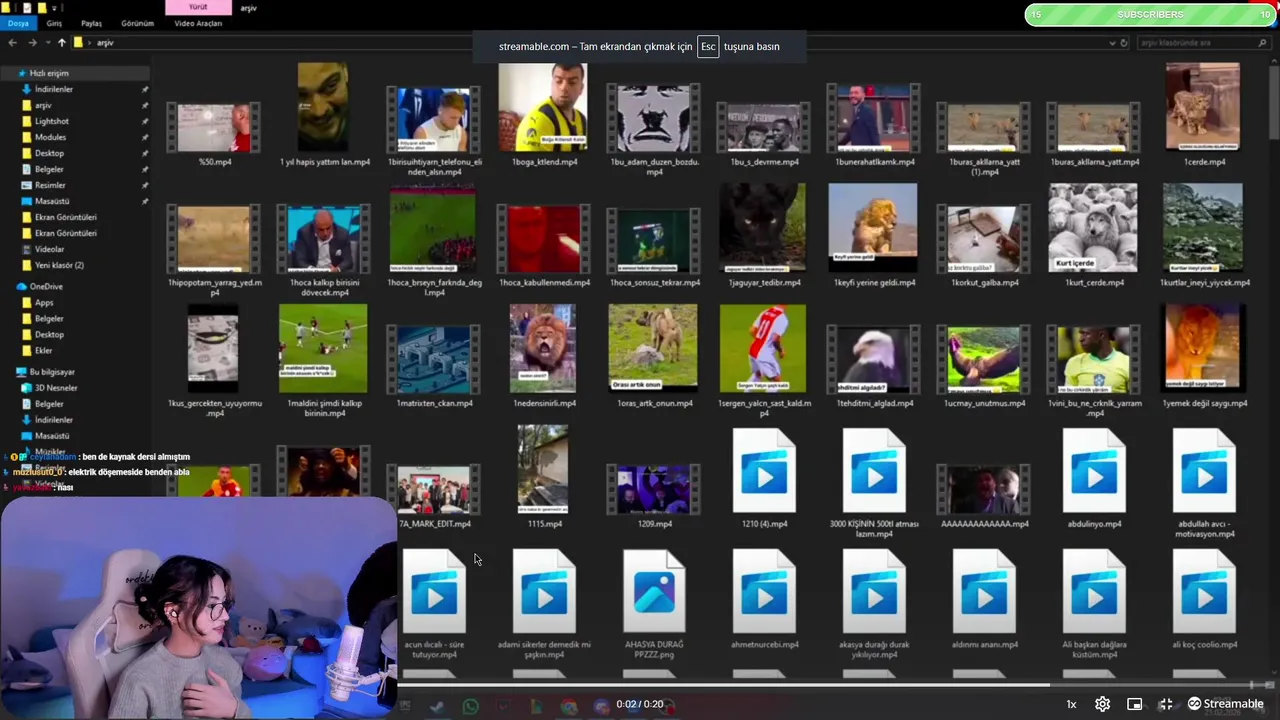Open the video %50.mp4
Viewport: 1280px width, 720px height.
(x=213, y=127)
